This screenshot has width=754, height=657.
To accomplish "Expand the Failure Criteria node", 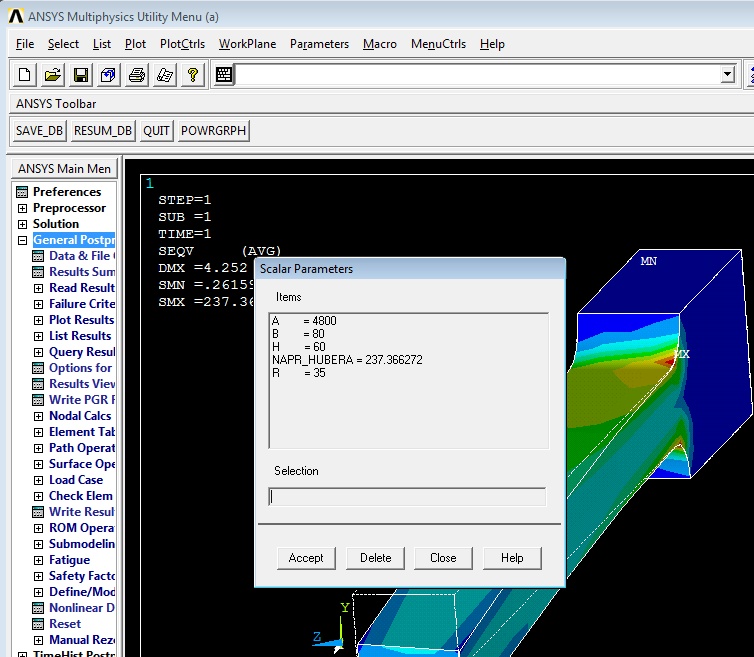I will [x=38, y=304].
